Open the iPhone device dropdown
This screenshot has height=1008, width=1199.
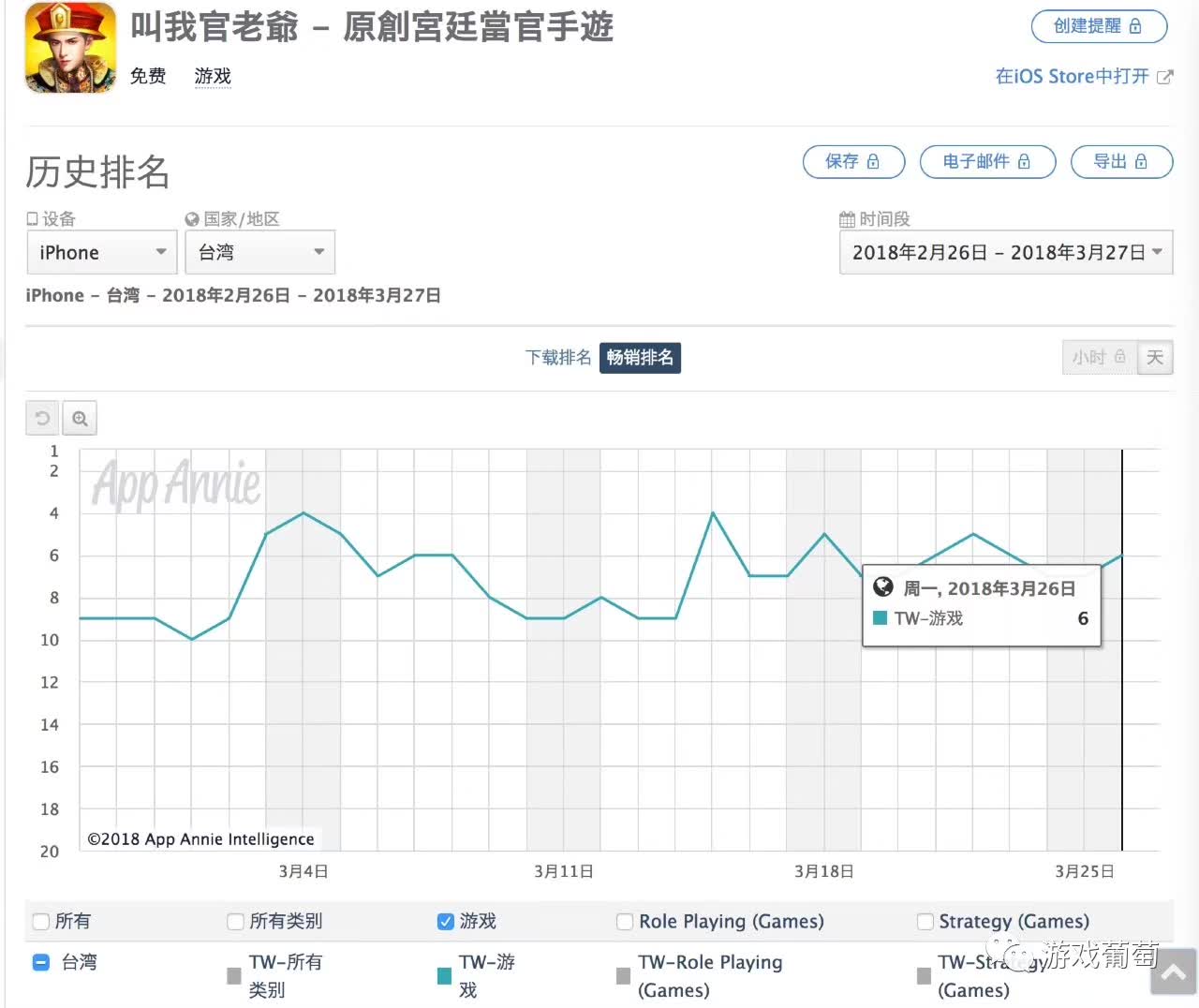(102, 253)
